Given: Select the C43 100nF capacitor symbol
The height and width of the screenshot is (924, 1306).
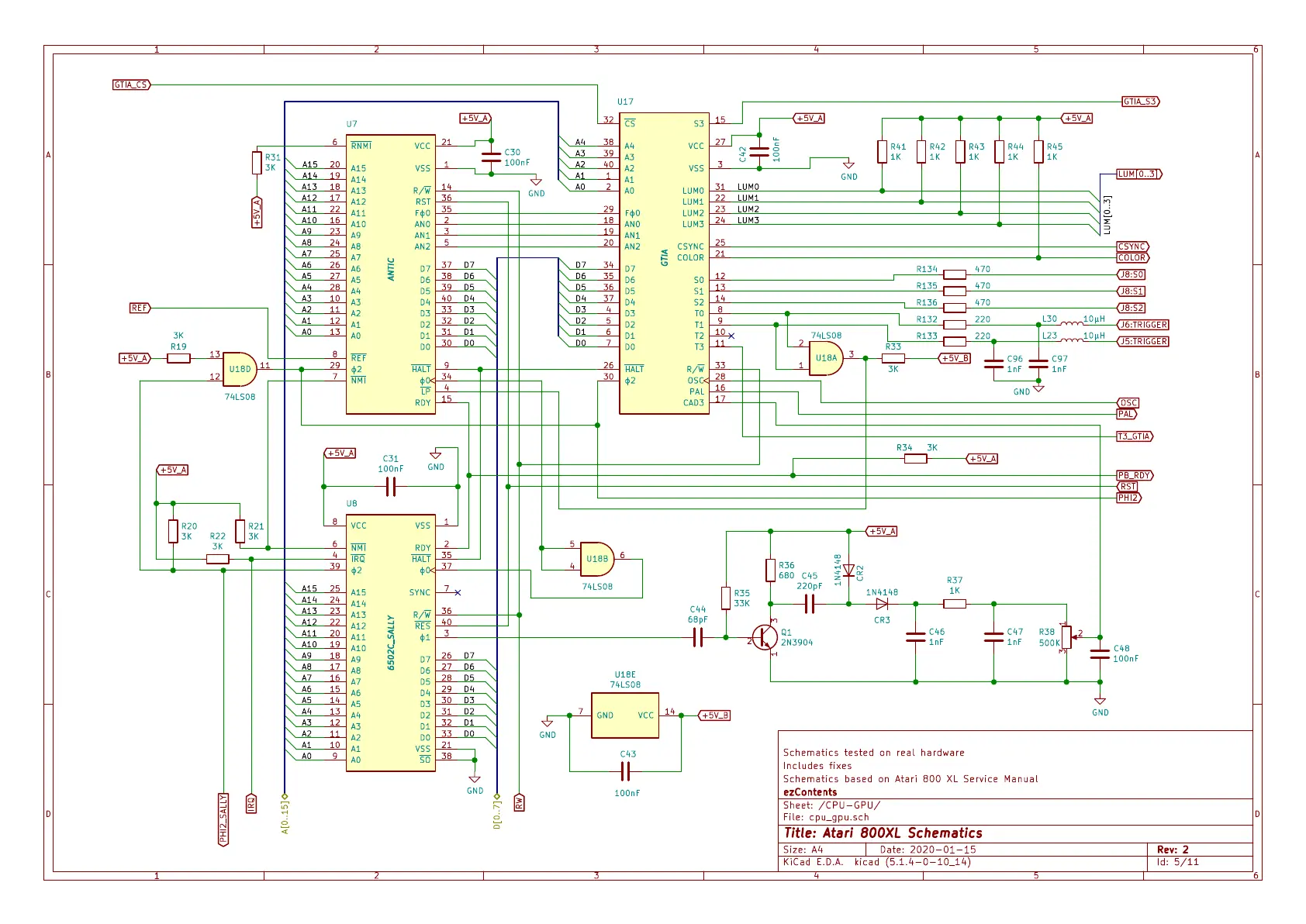Looking at the screenshot, I should [625, 771].
